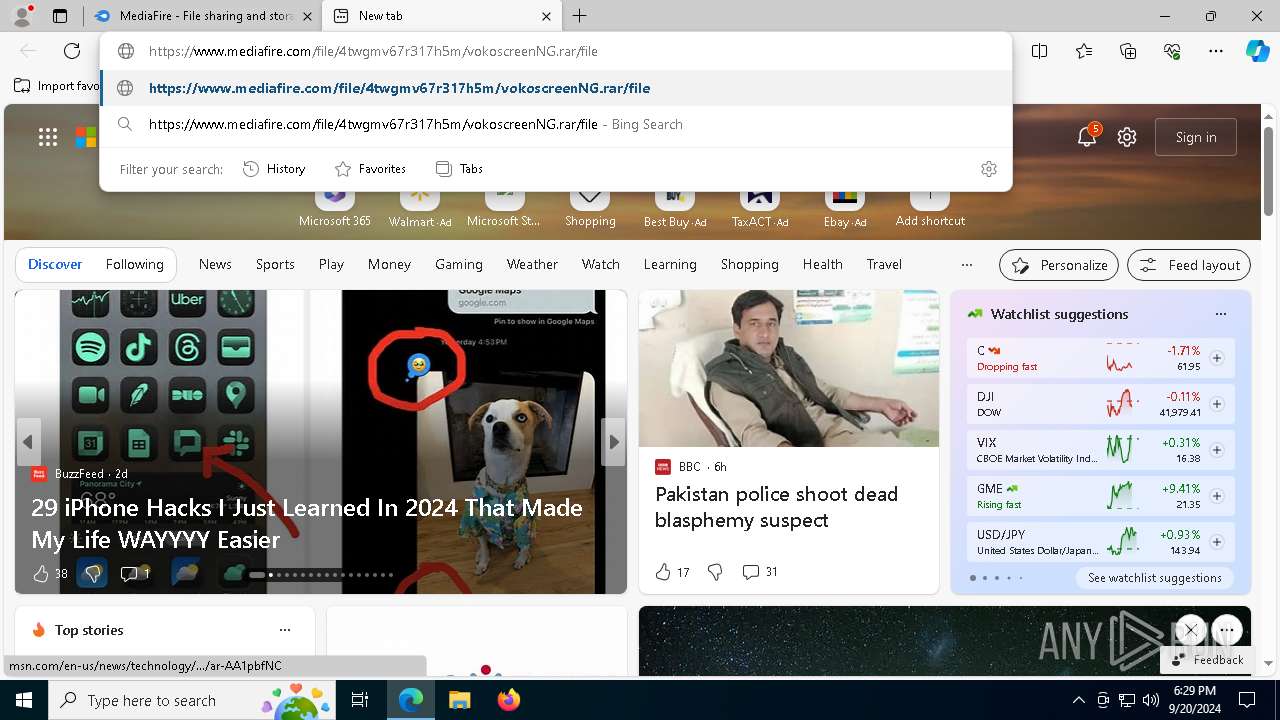
Task: Refresh the current page
Action: click(x=72, y=51)
